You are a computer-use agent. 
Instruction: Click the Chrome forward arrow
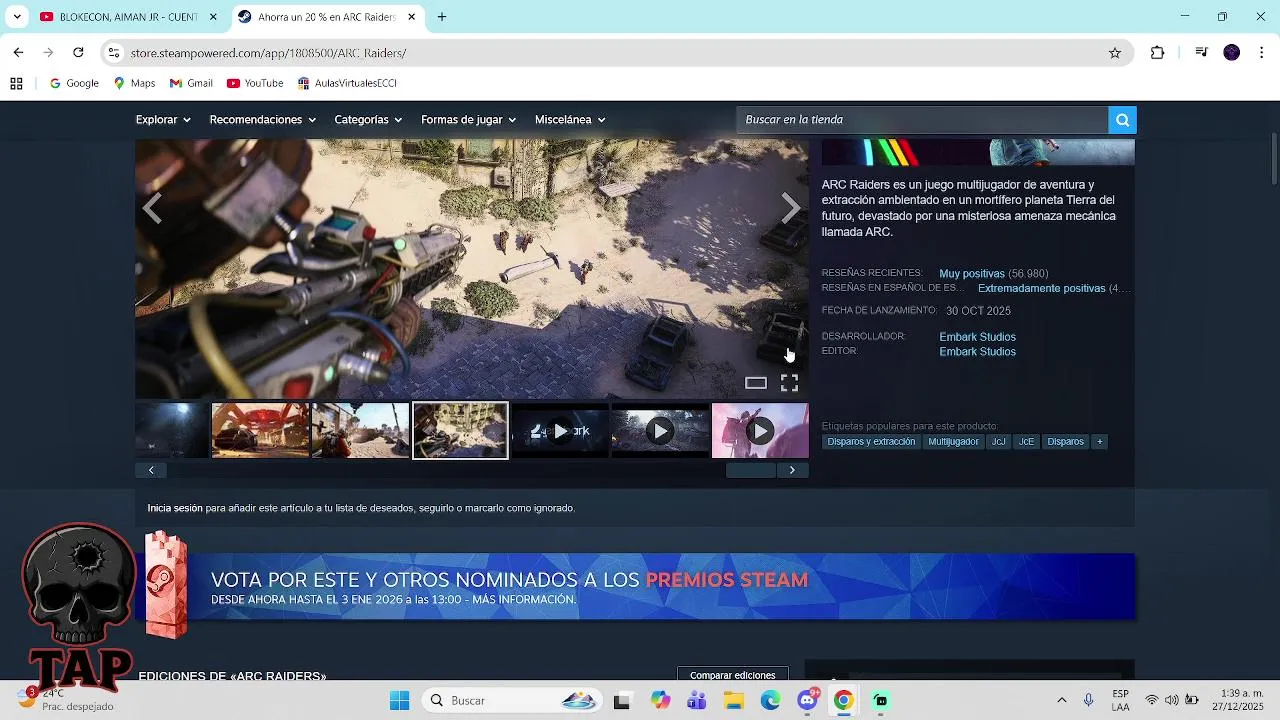coord(48,53)
